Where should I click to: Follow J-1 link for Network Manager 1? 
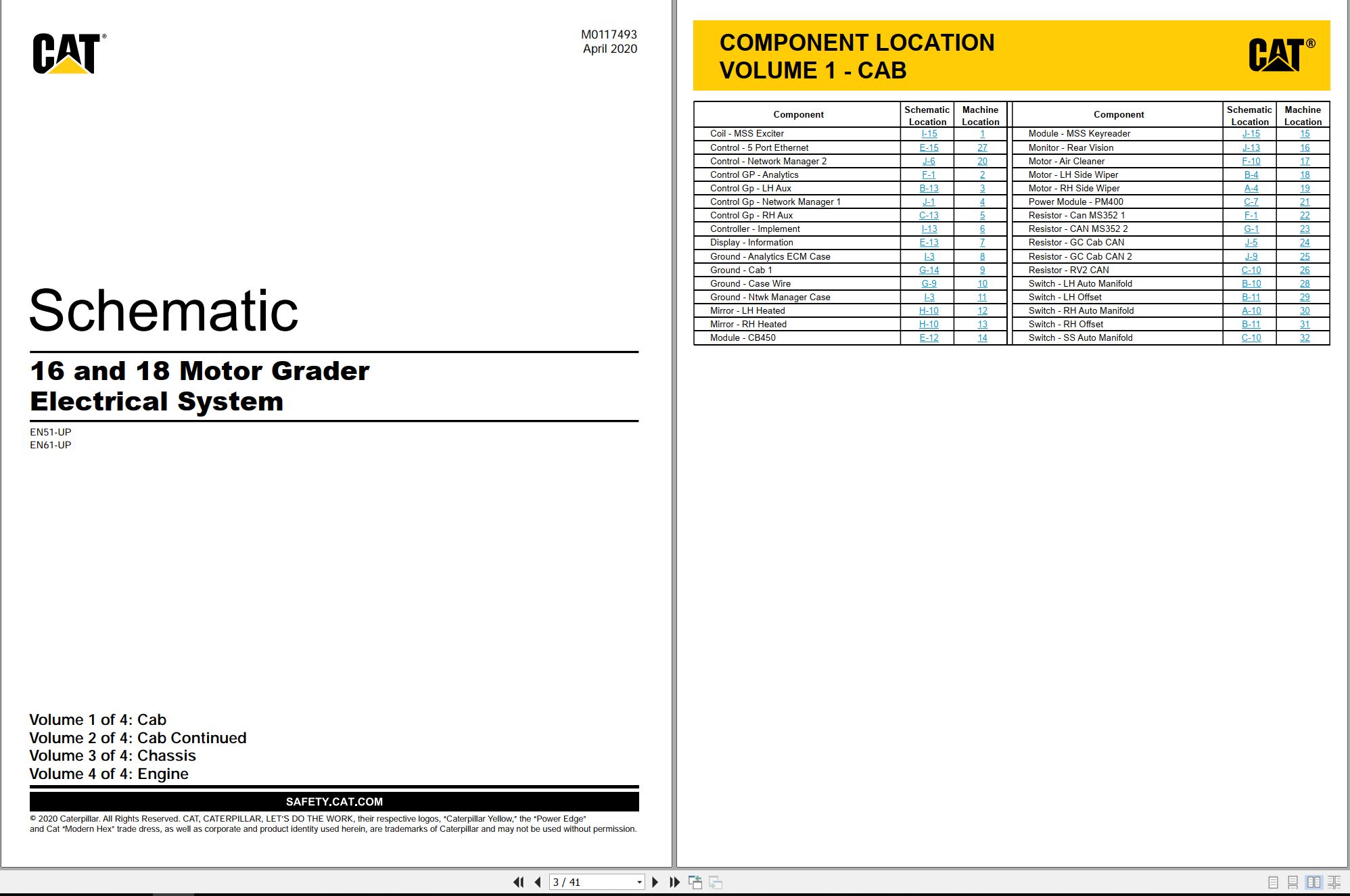tap(929, 202)
